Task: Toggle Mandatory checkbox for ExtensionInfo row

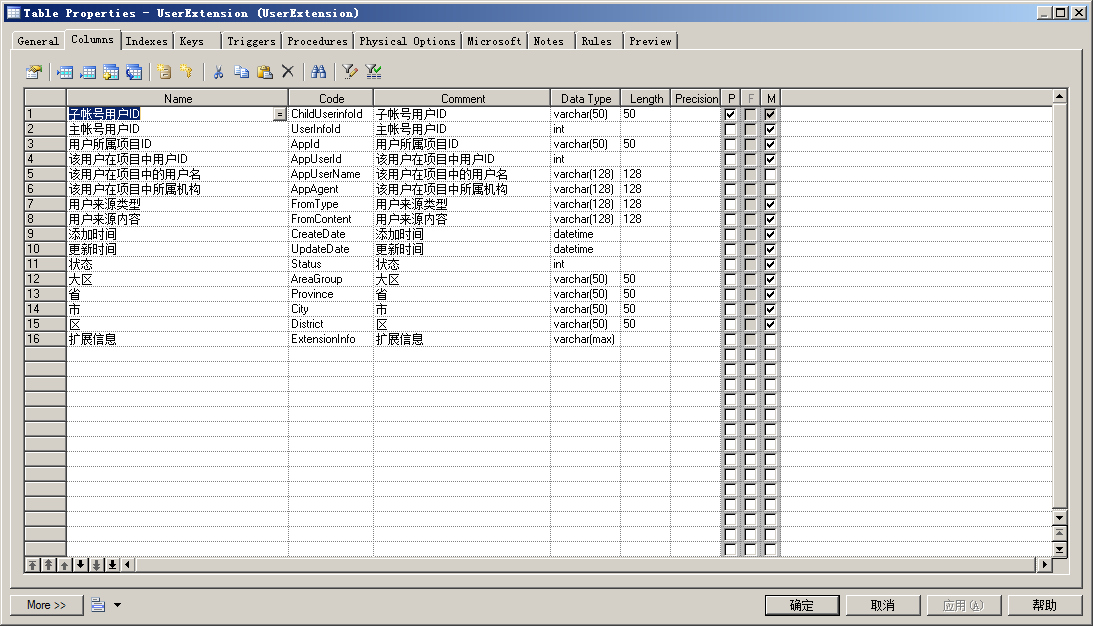Action: click(x=770, y=339)
